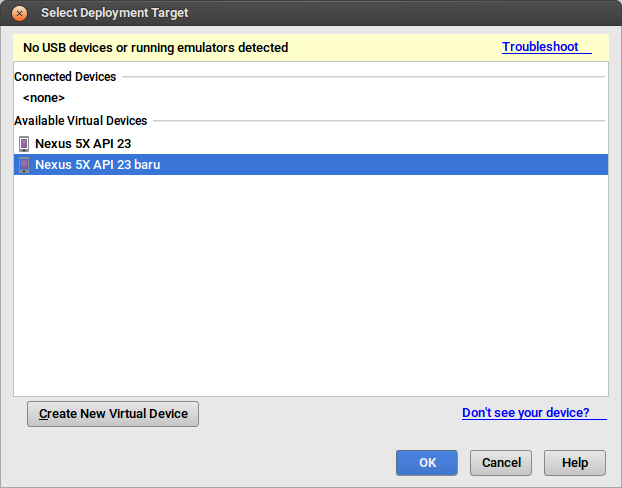Close the Select Deployment Target dialog
This screenshot has width=622, height=488.
point(19,14)
